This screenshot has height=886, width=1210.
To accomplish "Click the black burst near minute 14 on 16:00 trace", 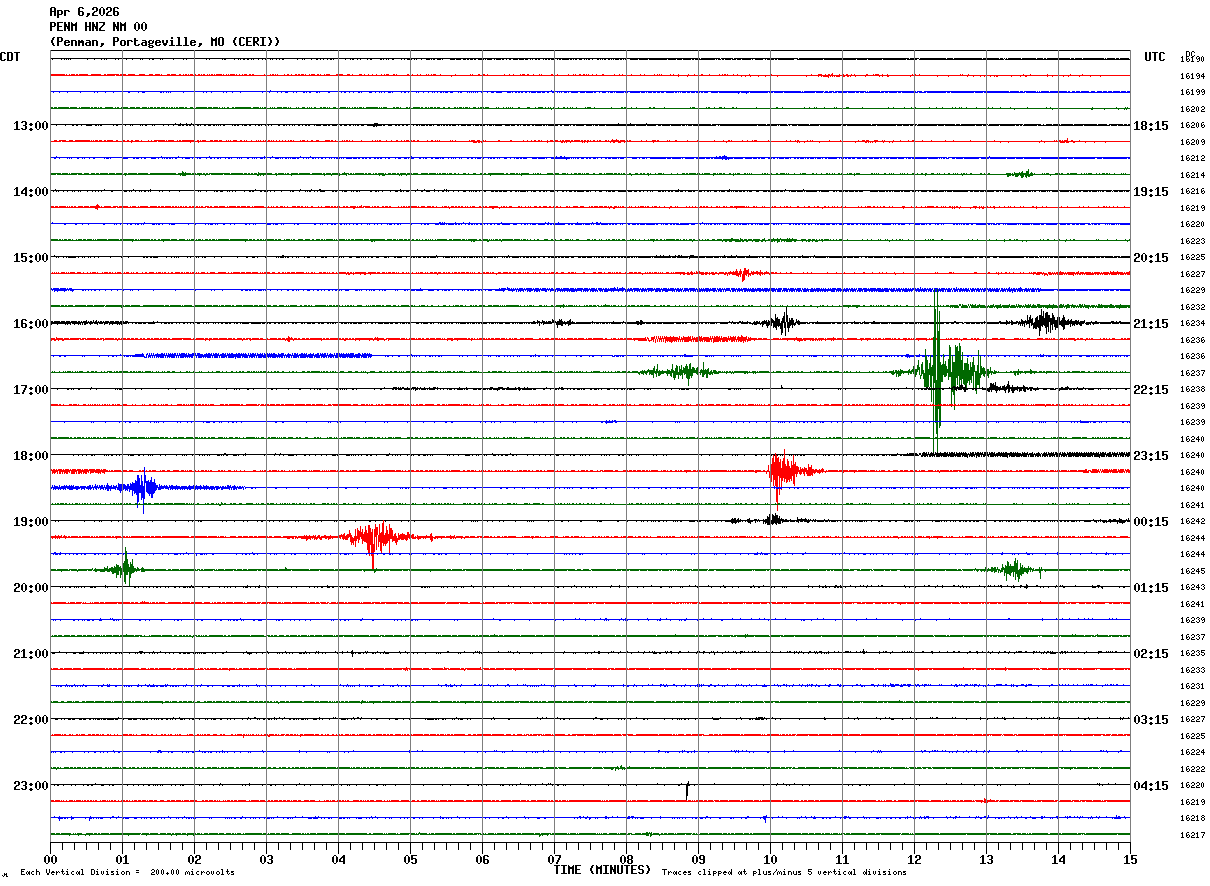I will [x=1046, y=322].
